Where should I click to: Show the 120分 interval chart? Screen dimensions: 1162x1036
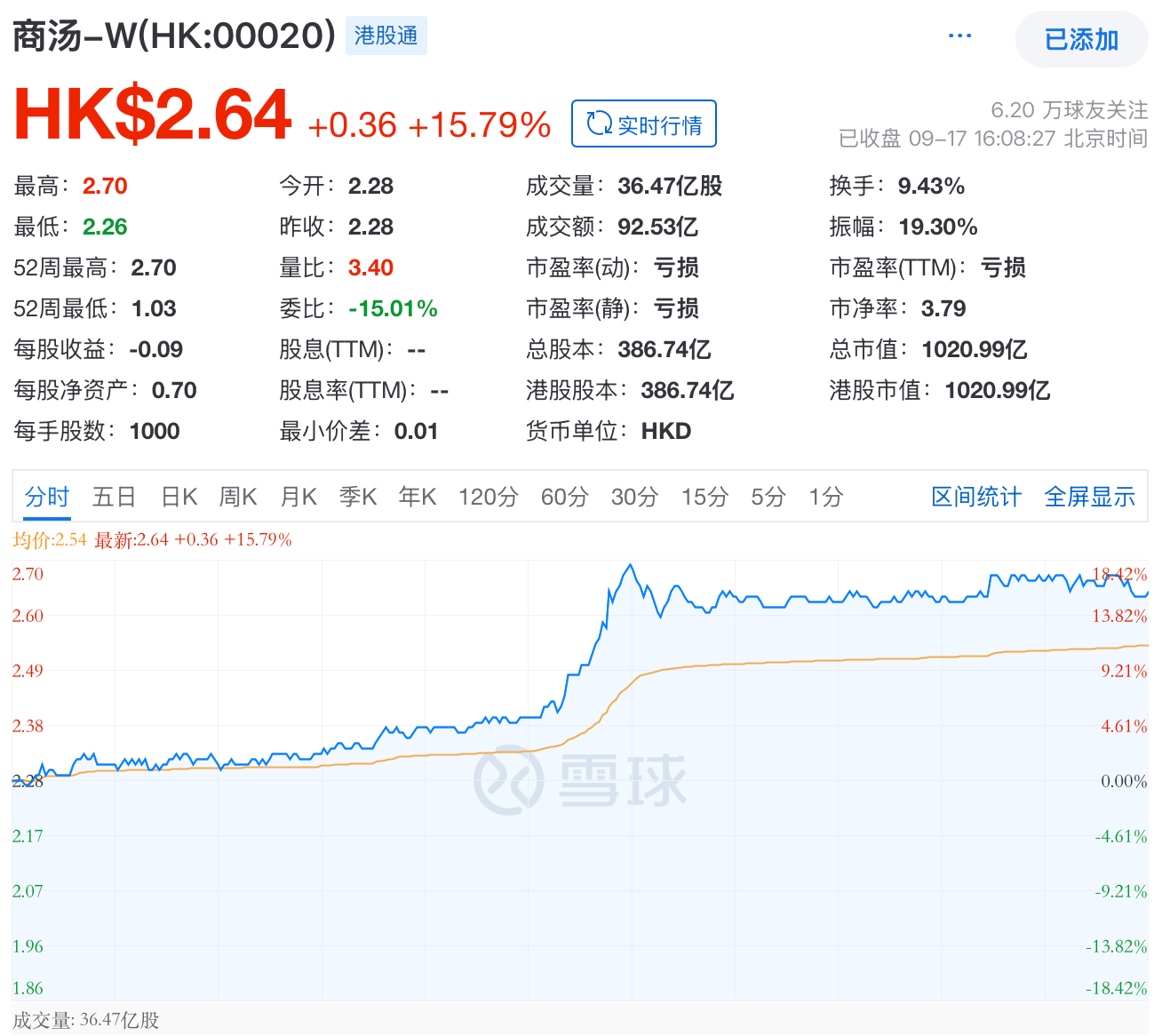[x=489, y=497]
